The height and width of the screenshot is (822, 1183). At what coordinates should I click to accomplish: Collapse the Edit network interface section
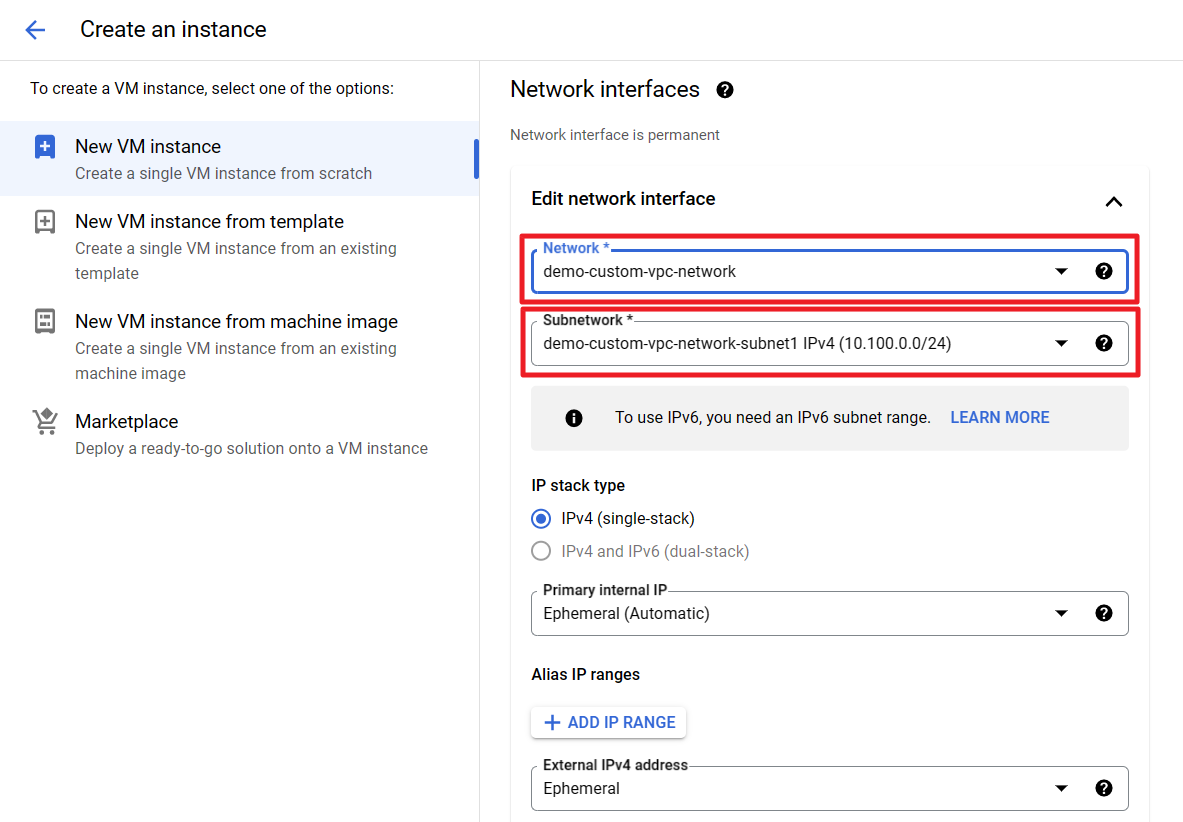coord(1114,201)
